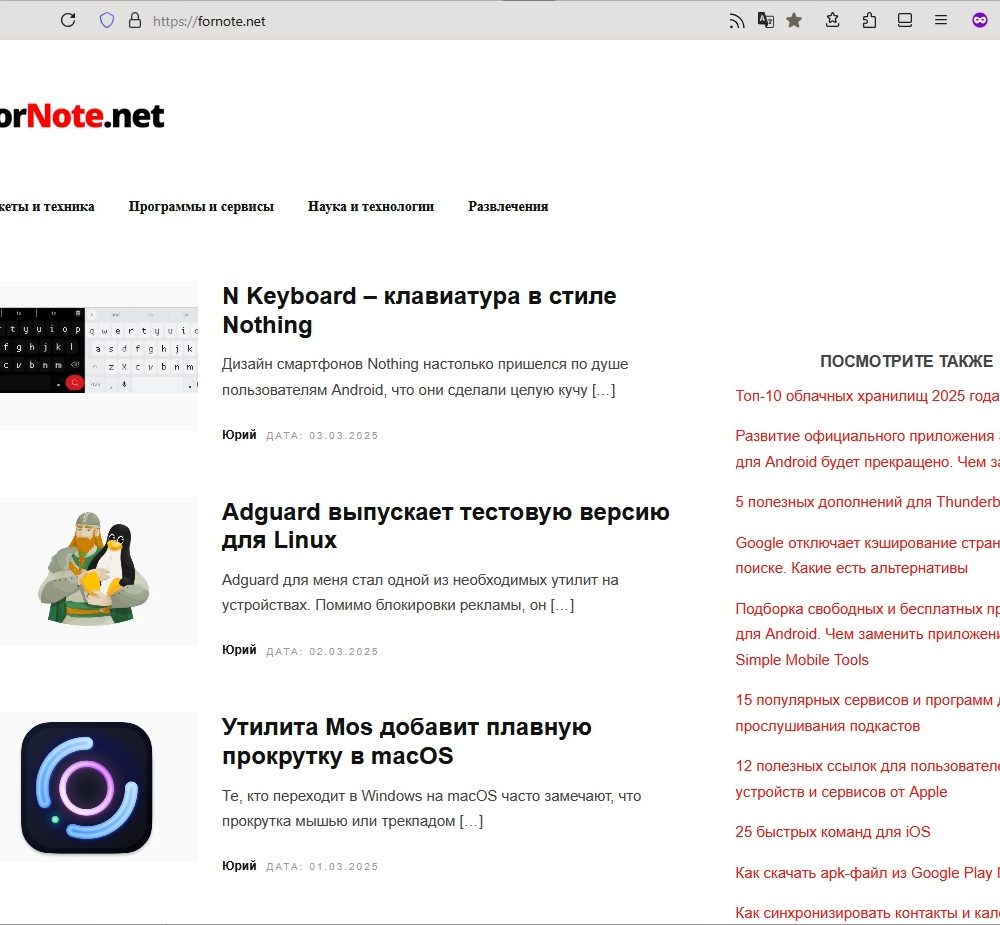Open the extensions puzzle icon
Image resolution: width=1000 pixels, height=925 pixels.
coord(869,20)
